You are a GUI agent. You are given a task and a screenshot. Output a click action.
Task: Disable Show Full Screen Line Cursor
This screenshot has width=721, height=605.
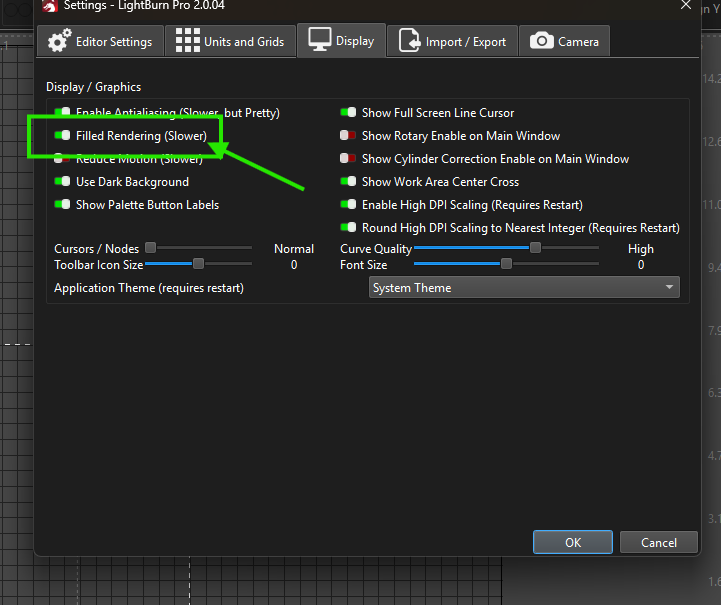tap(349, 113)
